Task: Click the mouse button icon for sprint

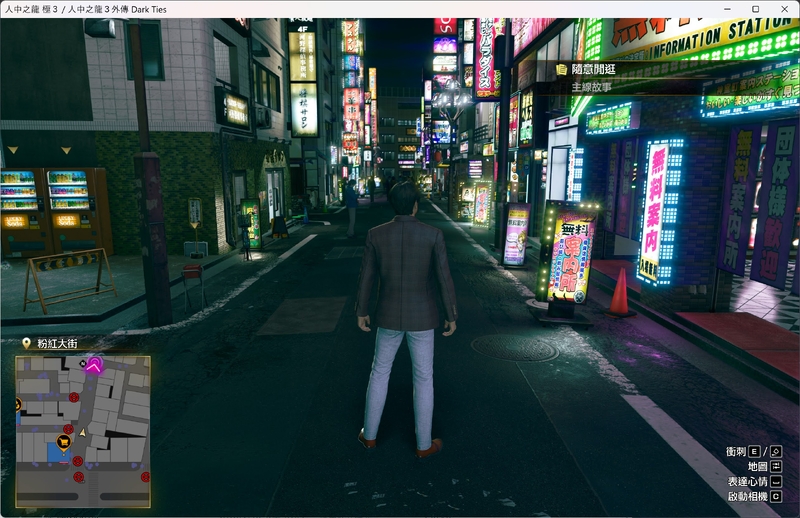Action: click(776, 452)
